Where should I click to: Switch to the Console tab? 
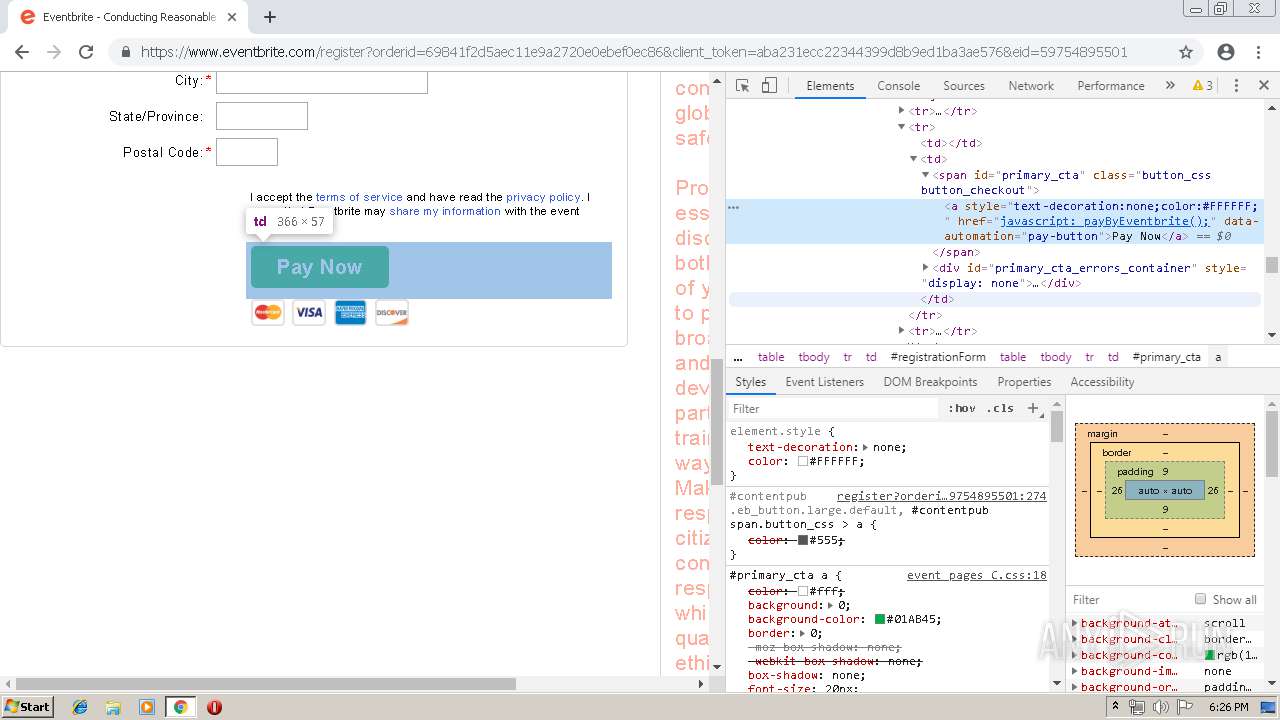898,86
